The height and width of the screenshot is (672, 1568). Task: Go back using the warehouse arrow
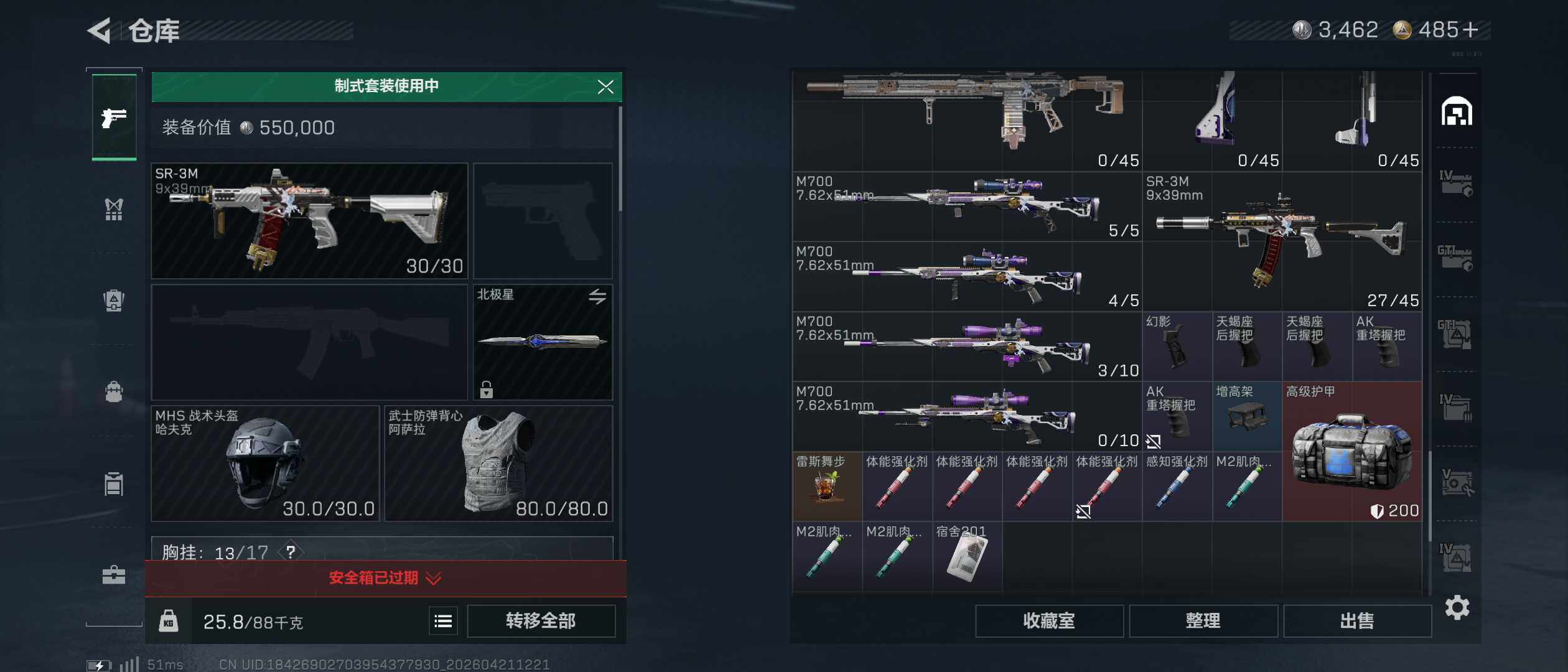click(100, 30)
